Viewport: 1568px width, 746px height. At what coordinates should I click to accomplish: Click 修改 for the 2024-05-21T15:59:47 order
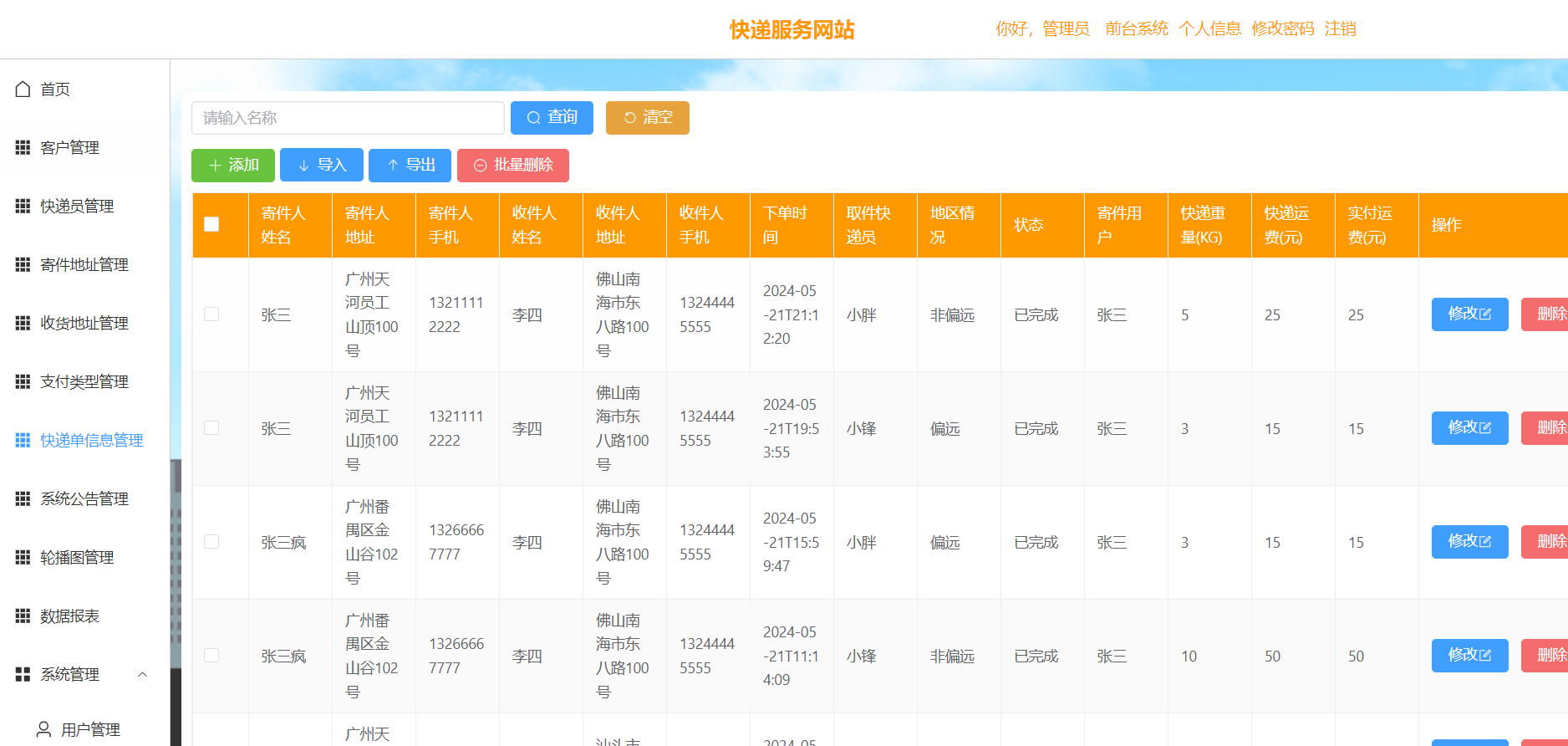coord(1470,541)
